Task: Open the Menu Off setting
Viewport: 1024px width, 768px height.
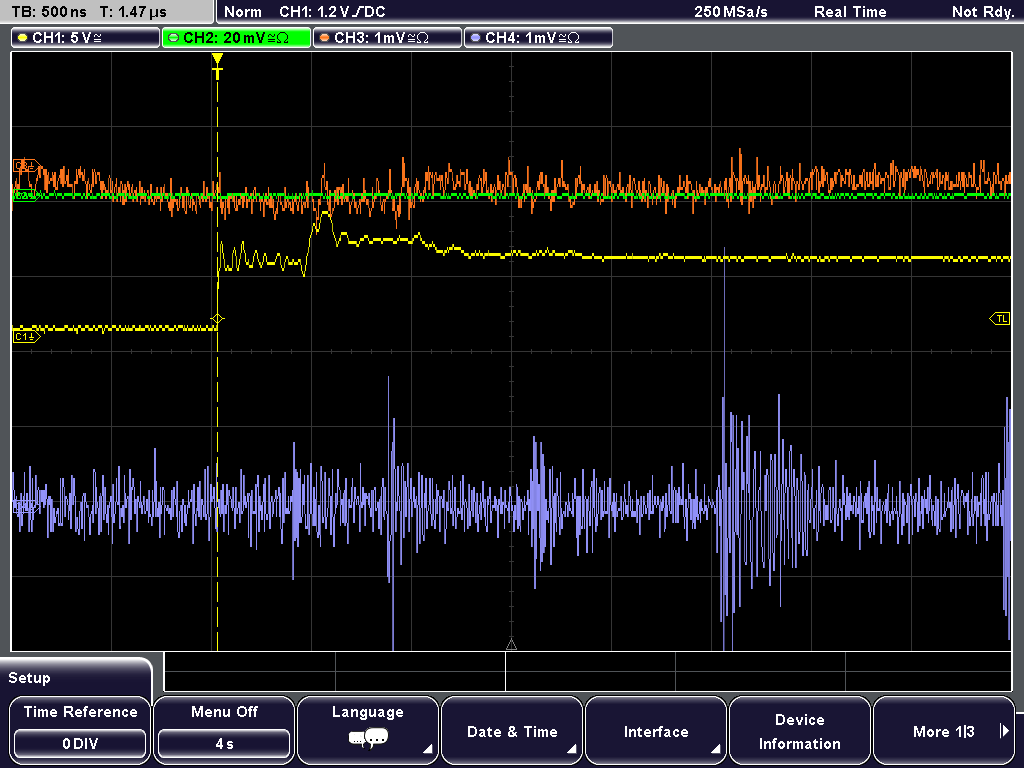Action: pos(224,730)
